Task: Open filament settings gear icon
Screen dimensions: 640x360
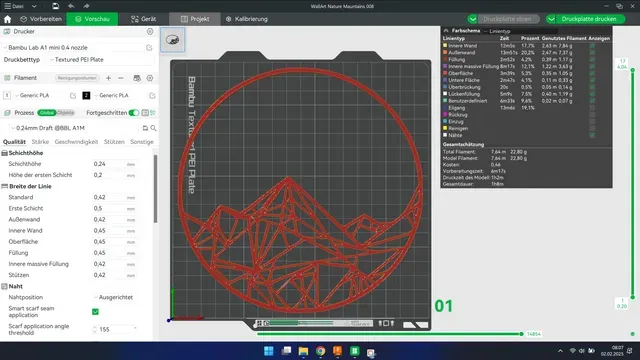Action: click(150, 78)
